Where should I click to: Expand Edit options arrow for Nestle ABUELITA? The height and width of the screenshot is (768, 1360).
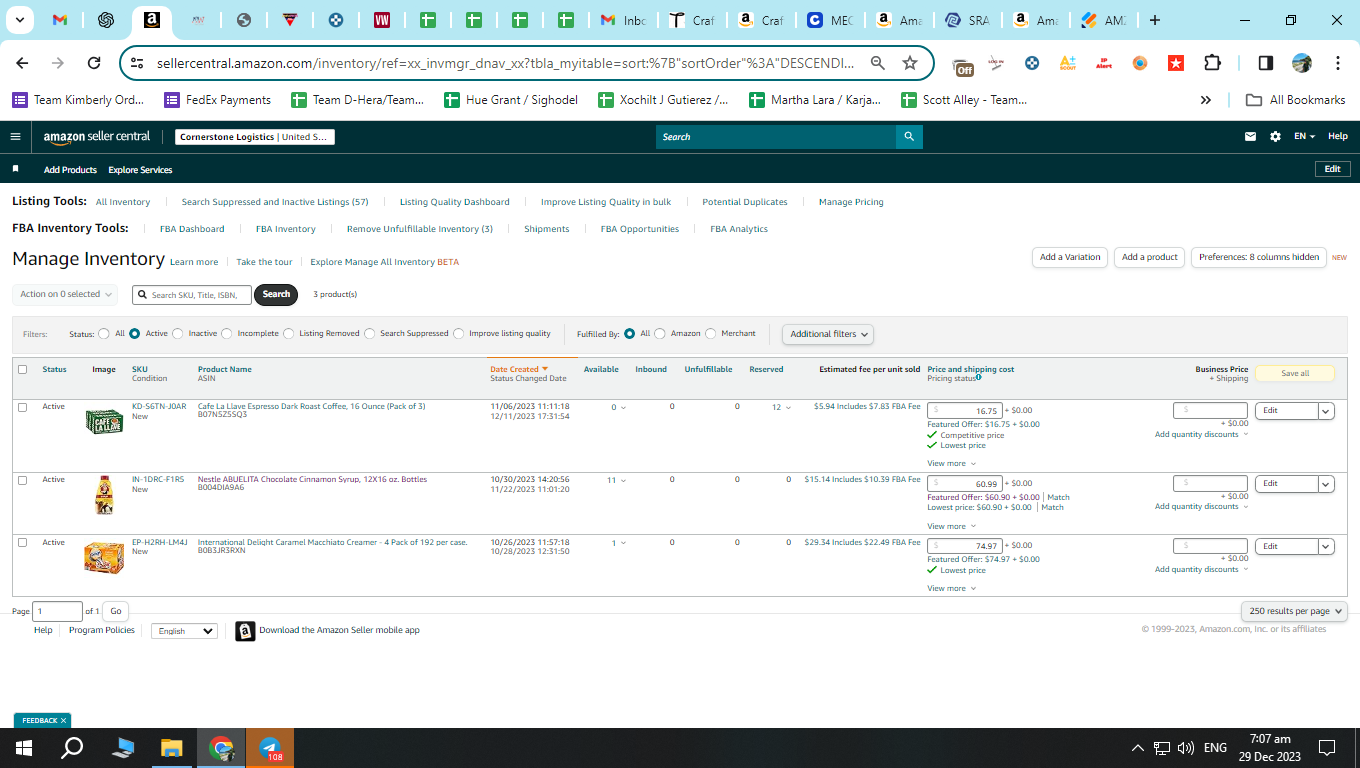[x=1326, y=484]
